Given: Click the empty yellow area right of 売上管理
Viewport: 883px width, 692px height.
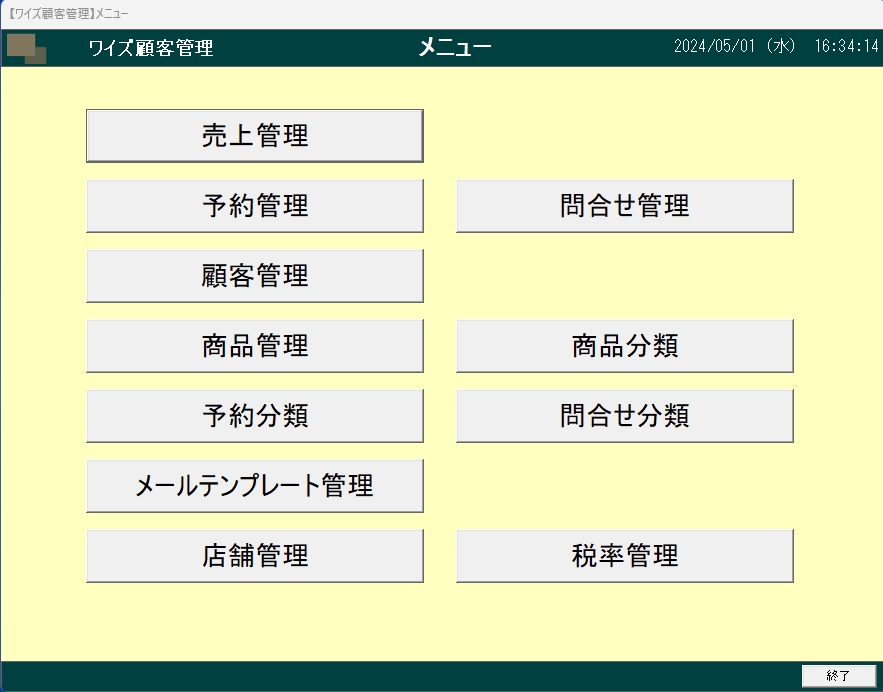Looking at the screenshot, I should pos(624,136).
